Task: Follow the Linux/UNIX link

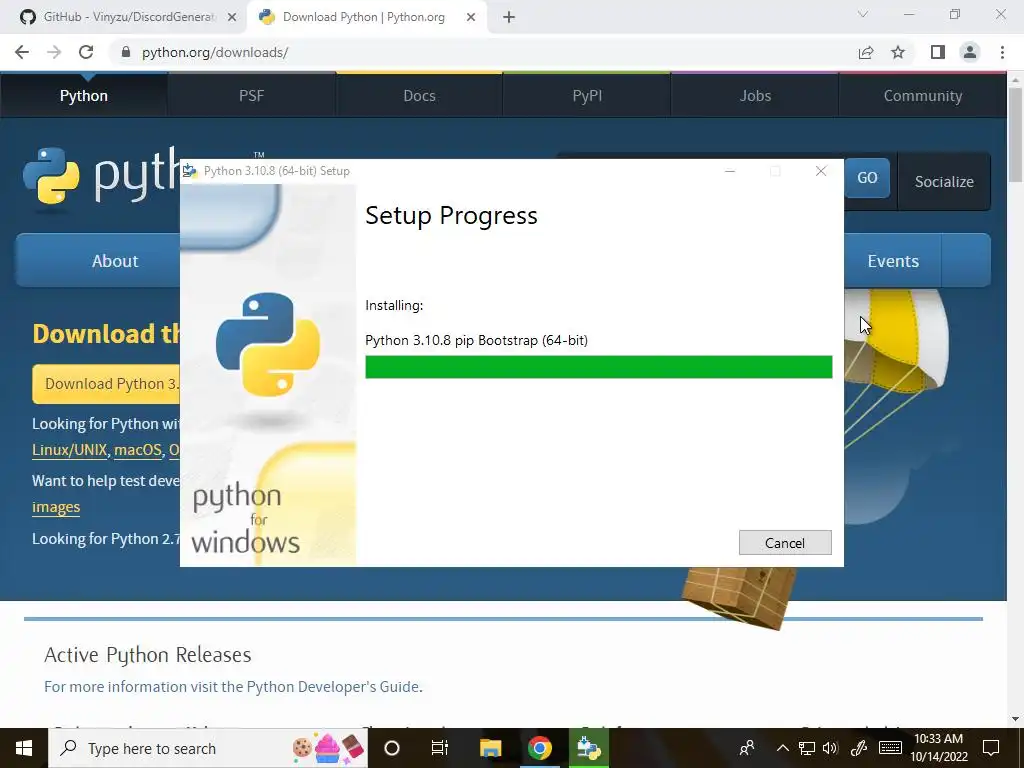Action: coord(69,450)
